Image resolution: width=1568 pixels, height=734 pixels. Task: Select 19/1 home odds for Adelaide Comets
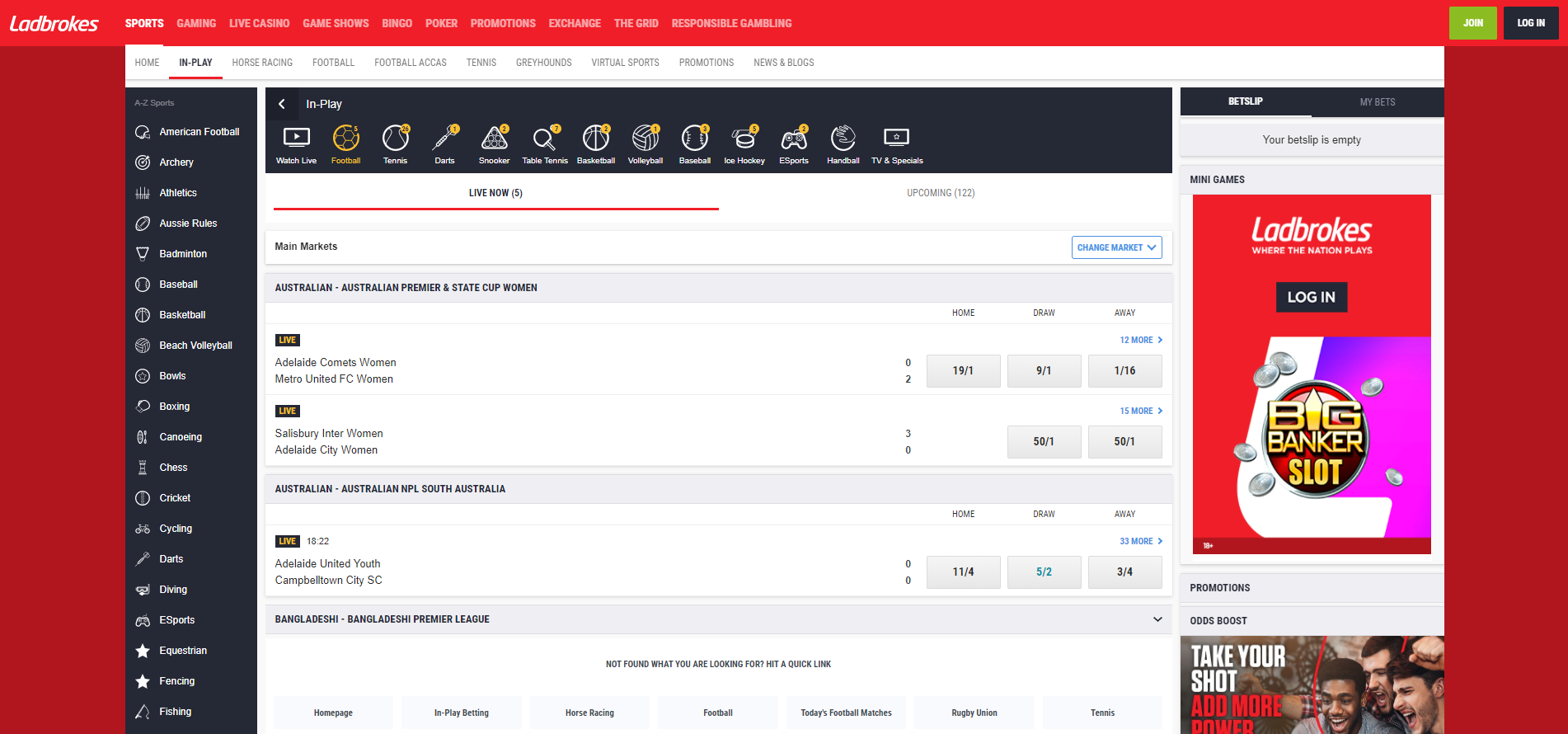coord(963,371)
